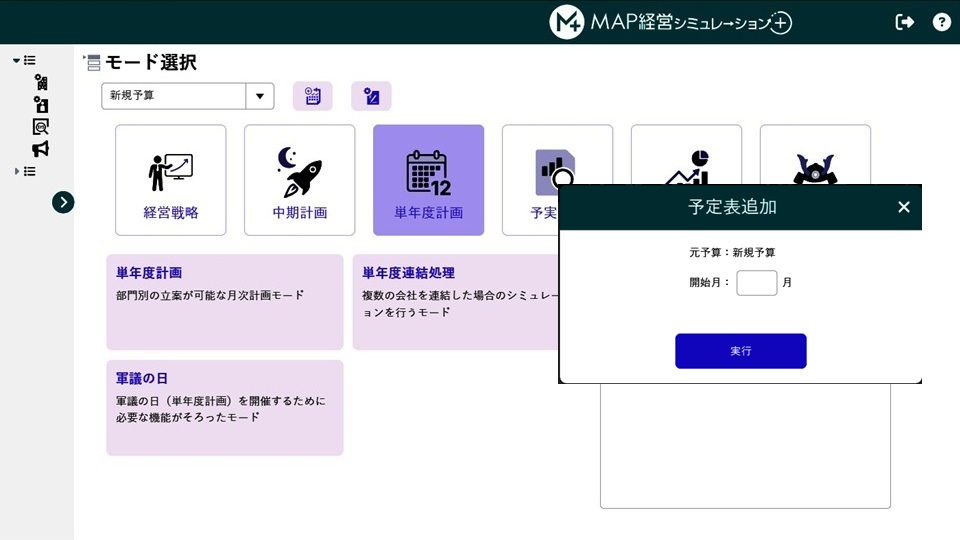
Task: Click the 開始月 input field
Action: 756,283
